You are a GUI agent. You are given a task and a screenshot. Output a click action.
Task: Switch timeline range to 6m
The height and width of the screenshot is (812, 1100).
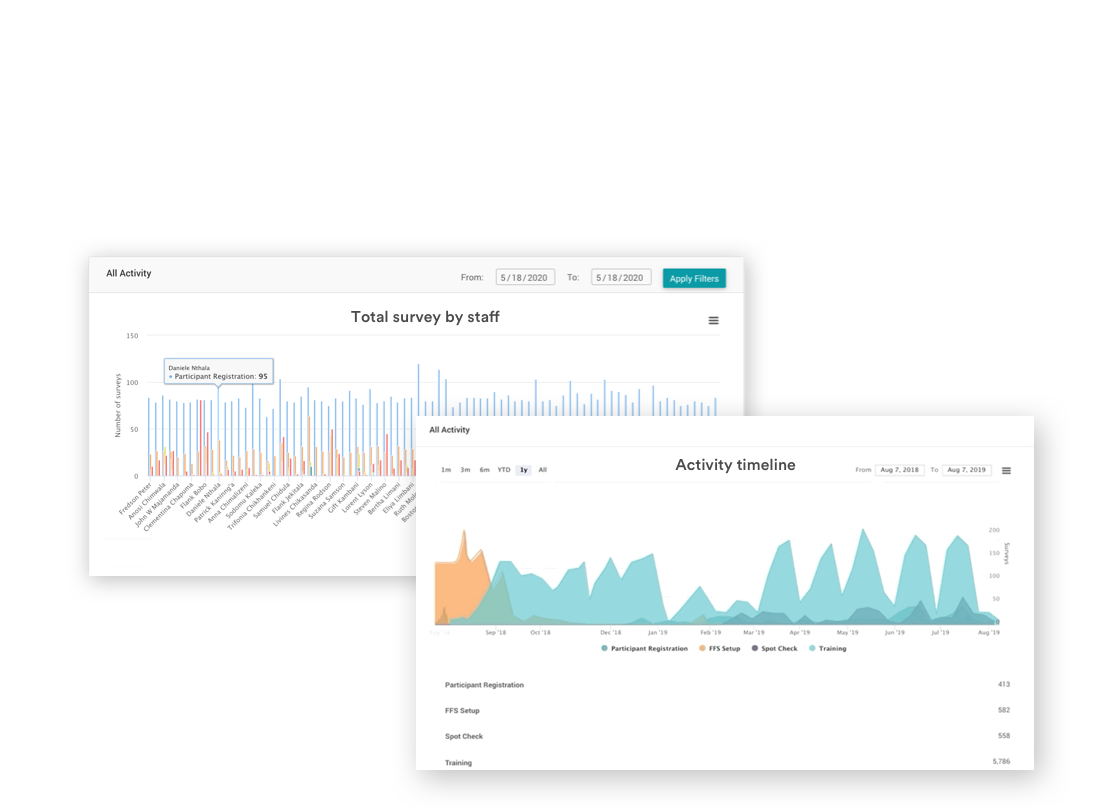coord(484,470)
